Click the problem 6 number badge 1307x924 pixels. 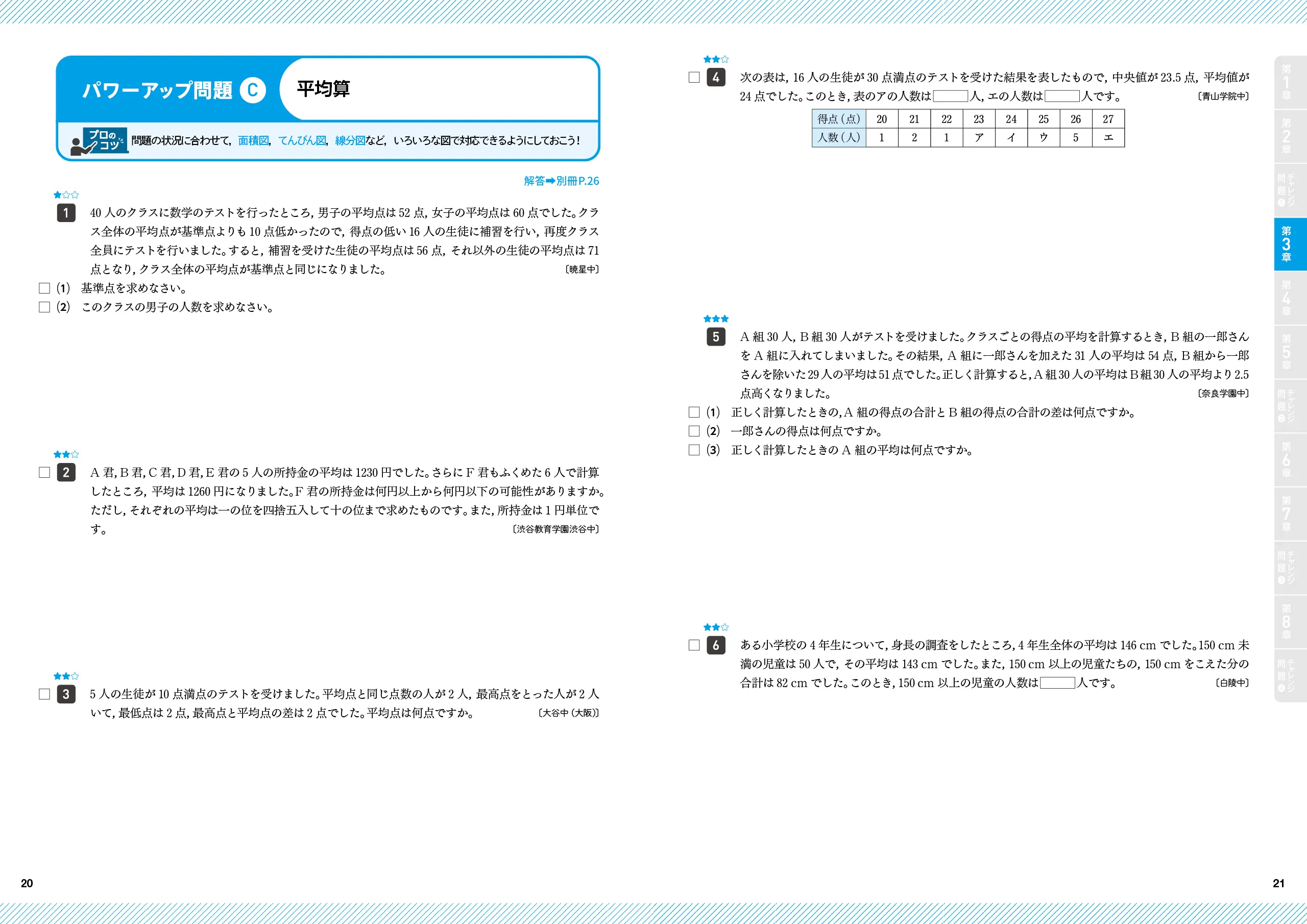pos(716,645)
